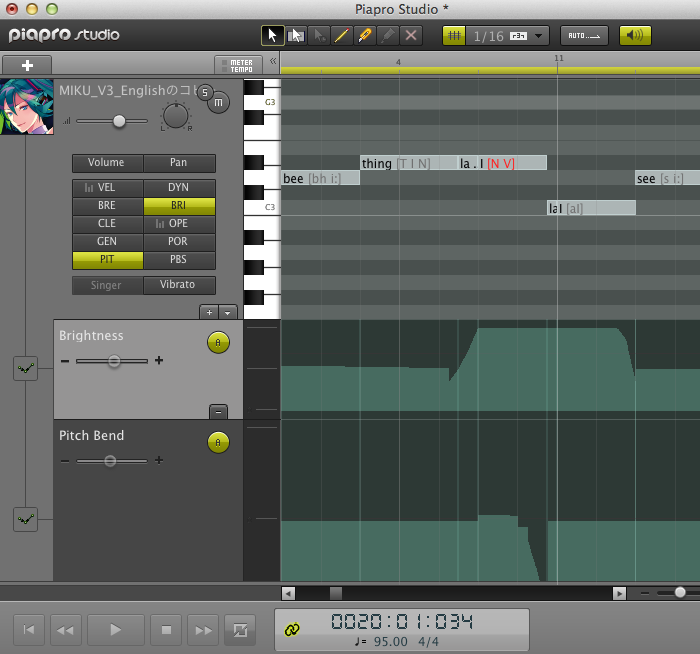The width and height of the screenshot is (700, 654).
Task: Click the Miku singer thumbnail
Action: [27, 107]
